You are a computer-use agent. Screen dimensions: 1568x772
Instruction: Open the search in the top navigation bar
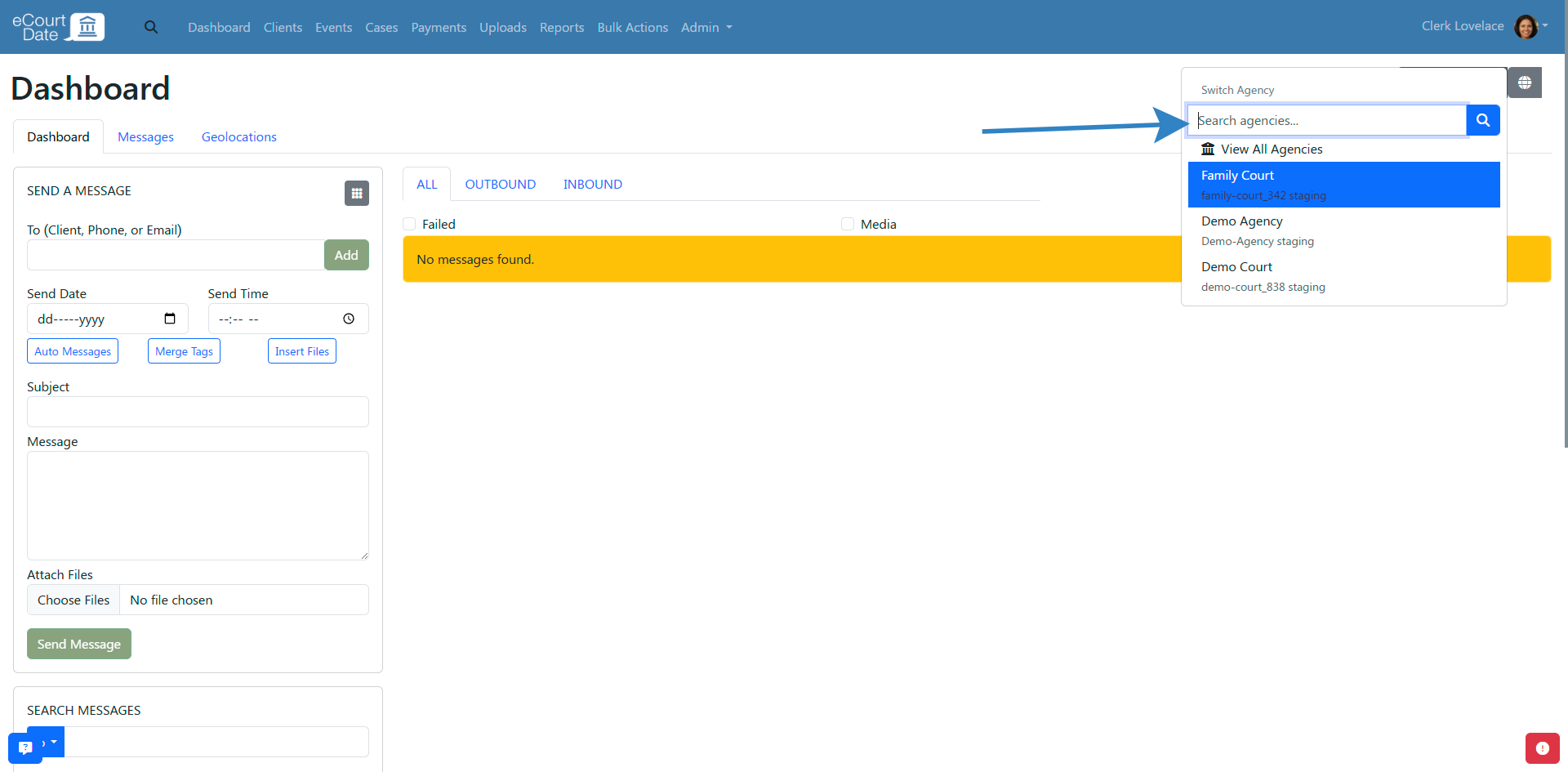click(151, 27)
